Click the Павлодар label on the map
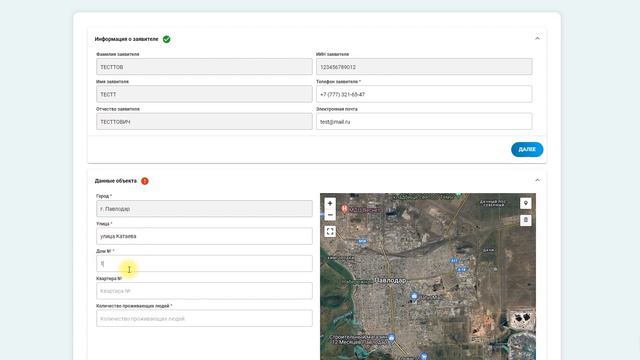Screen dimensions: 640x360 point(390,280)
